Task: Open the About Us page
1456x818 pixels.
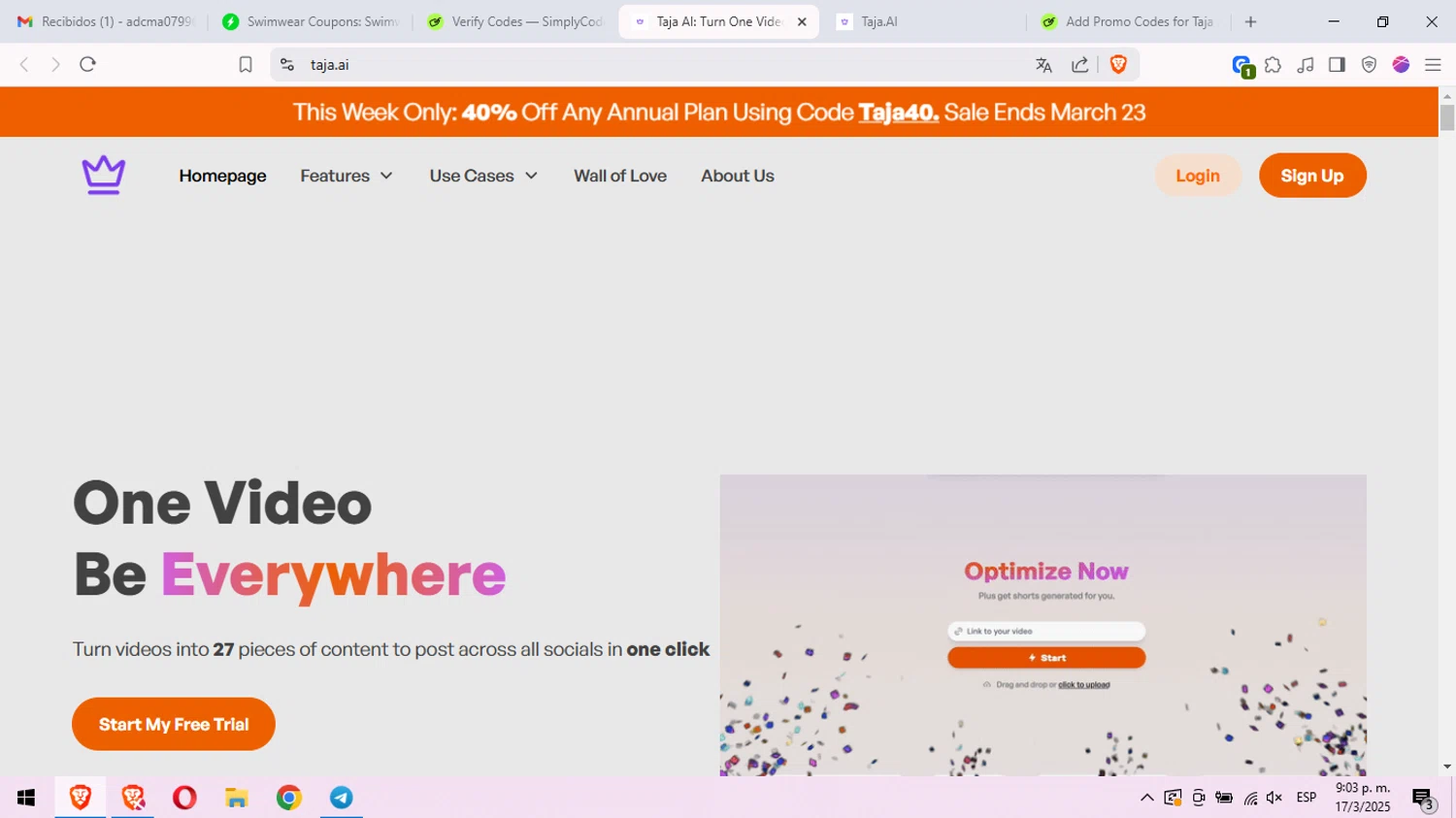Action: [738, 176]
